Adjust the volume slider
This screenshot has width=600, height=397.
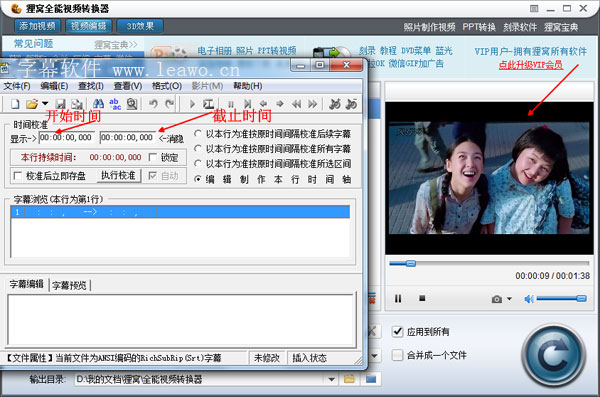[561, 298]
